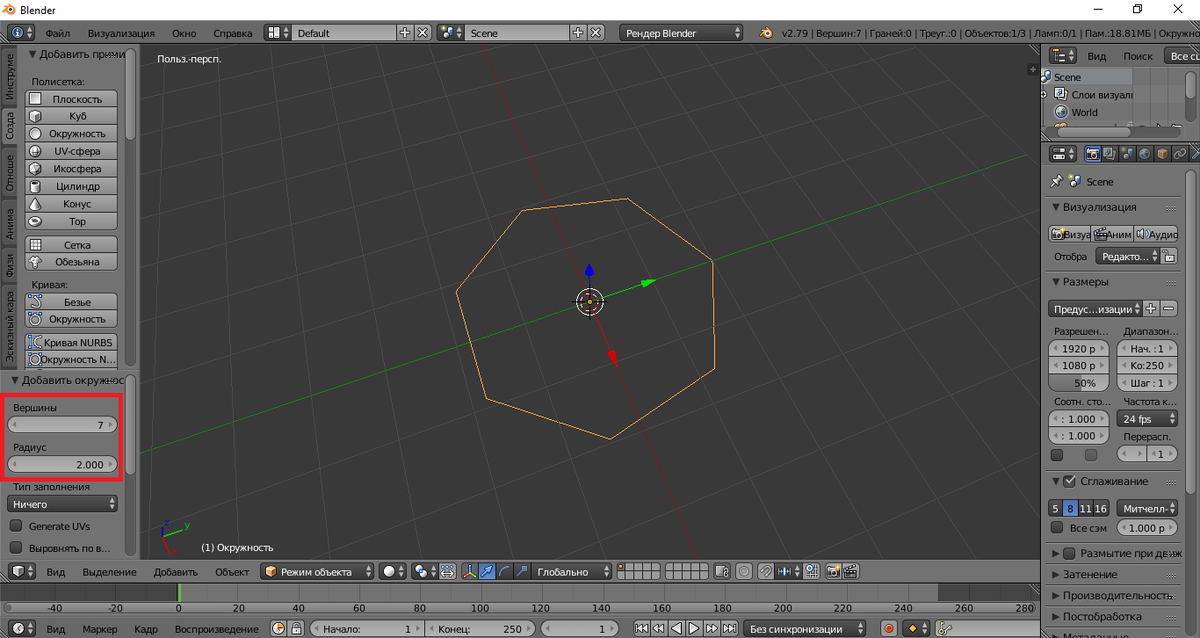The height and width of the screenshot is (638, 1200).
Task: Click the NURBS curve (Кривая NURBS) icon
Action: pos(35,342)
